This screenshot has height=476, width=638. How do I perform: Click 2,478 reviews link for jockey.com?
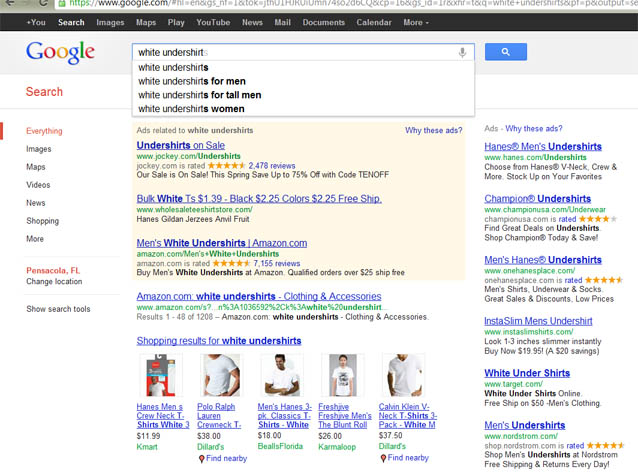pyautogui.click(x=272, y=166)
